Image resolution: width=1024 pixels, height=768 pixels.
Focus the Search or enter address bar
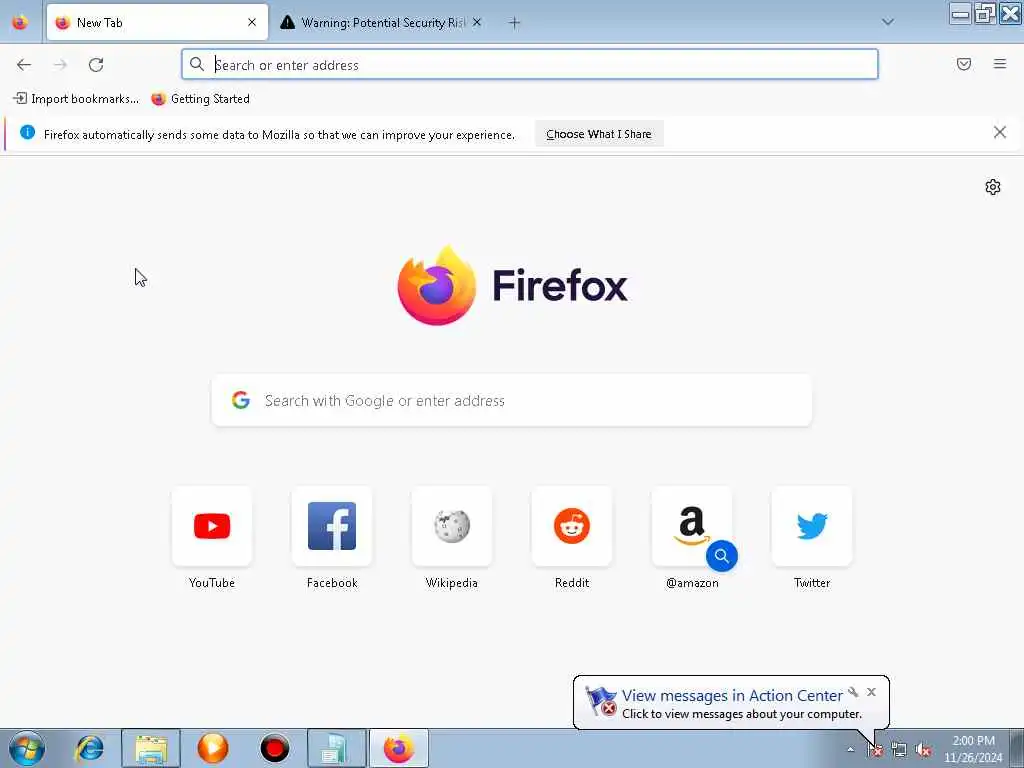coord(530,64)
